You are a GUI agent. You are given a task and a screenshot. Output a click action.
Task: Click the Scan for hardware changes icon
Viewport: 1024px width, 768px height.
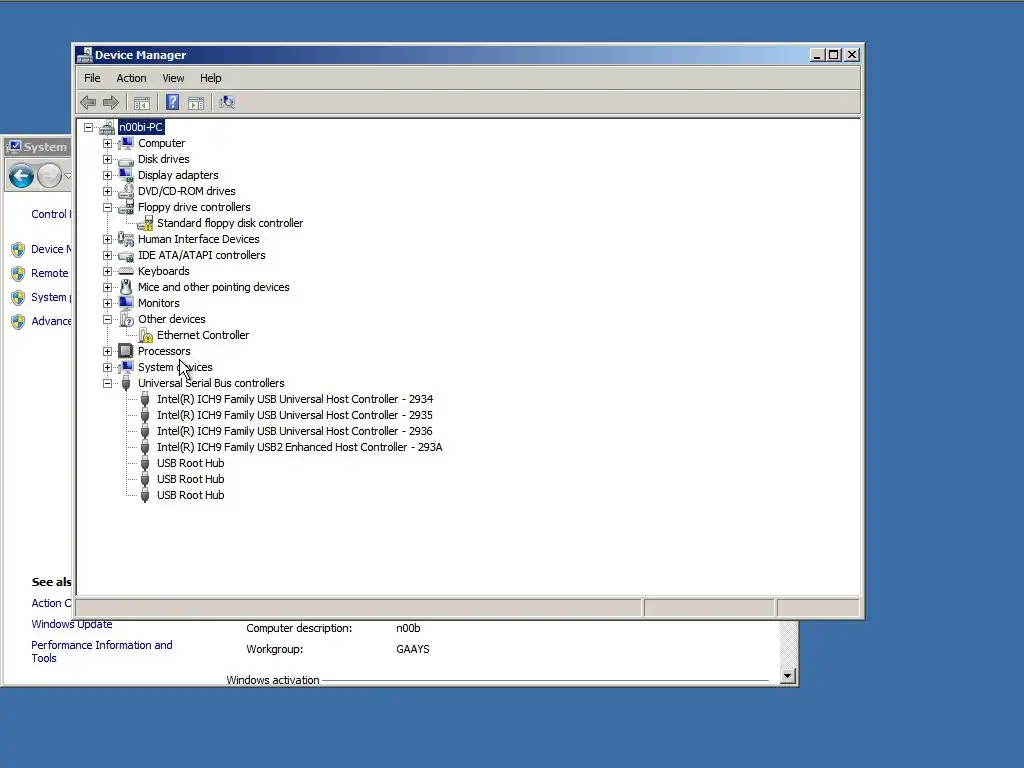point(227,103)
